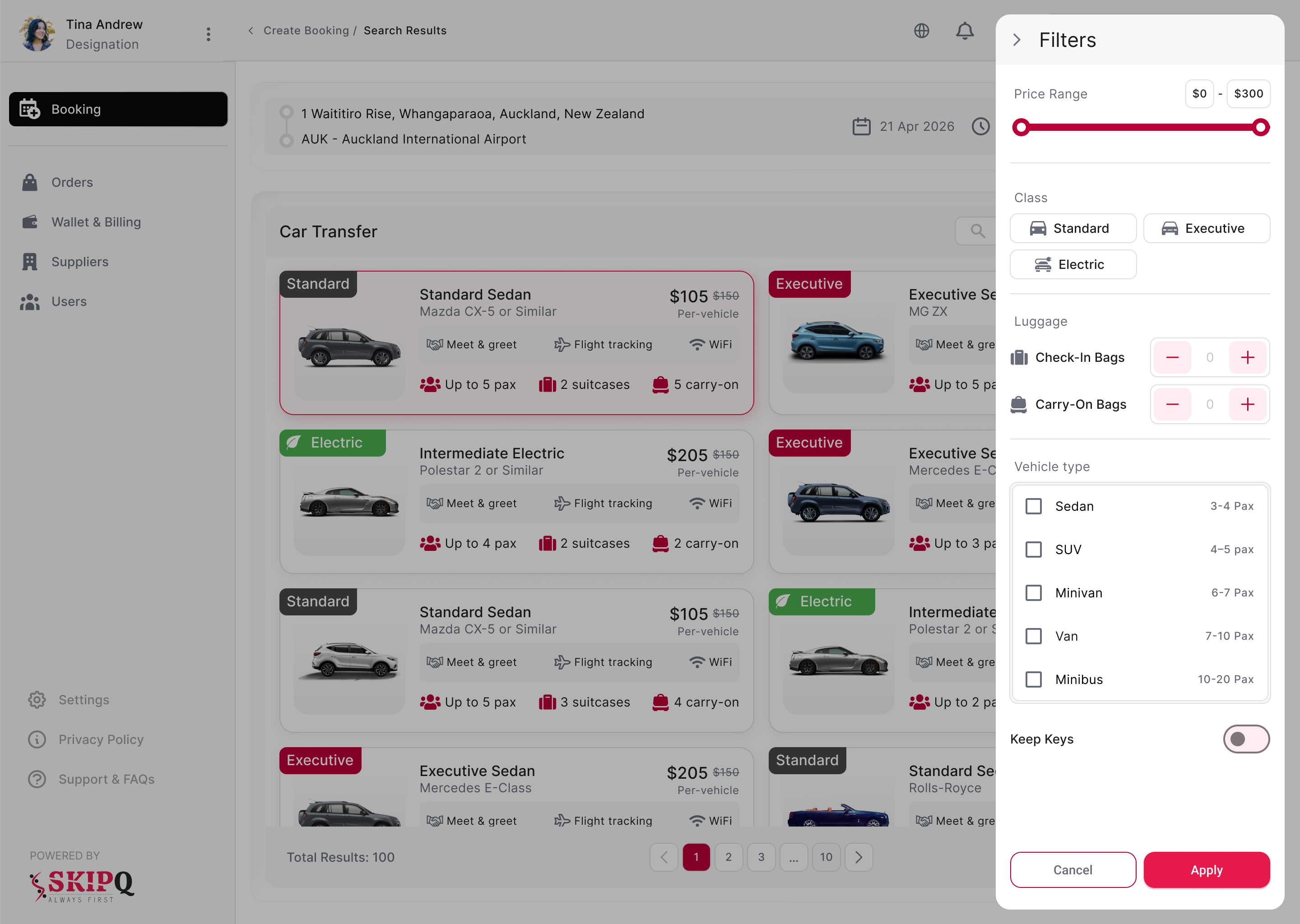Click the right handle of price range slider
Viewport: 1300px width, 924px height.
point(1260,127)
